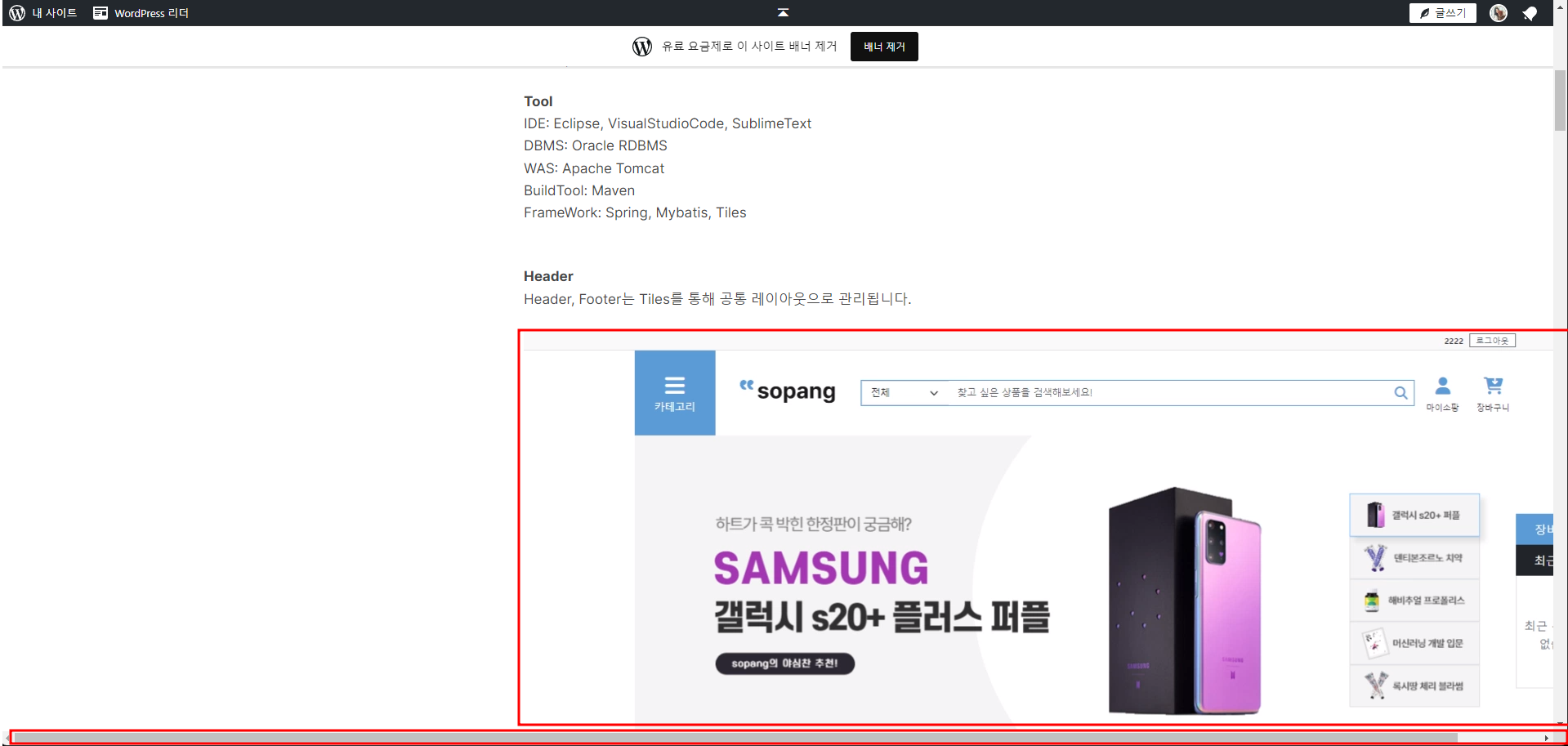The image size is (1568, 746).
Task: Click the IDE: Eclipse, VisualStudioCode, SublimeText line
Action: [x=668, y=123]
